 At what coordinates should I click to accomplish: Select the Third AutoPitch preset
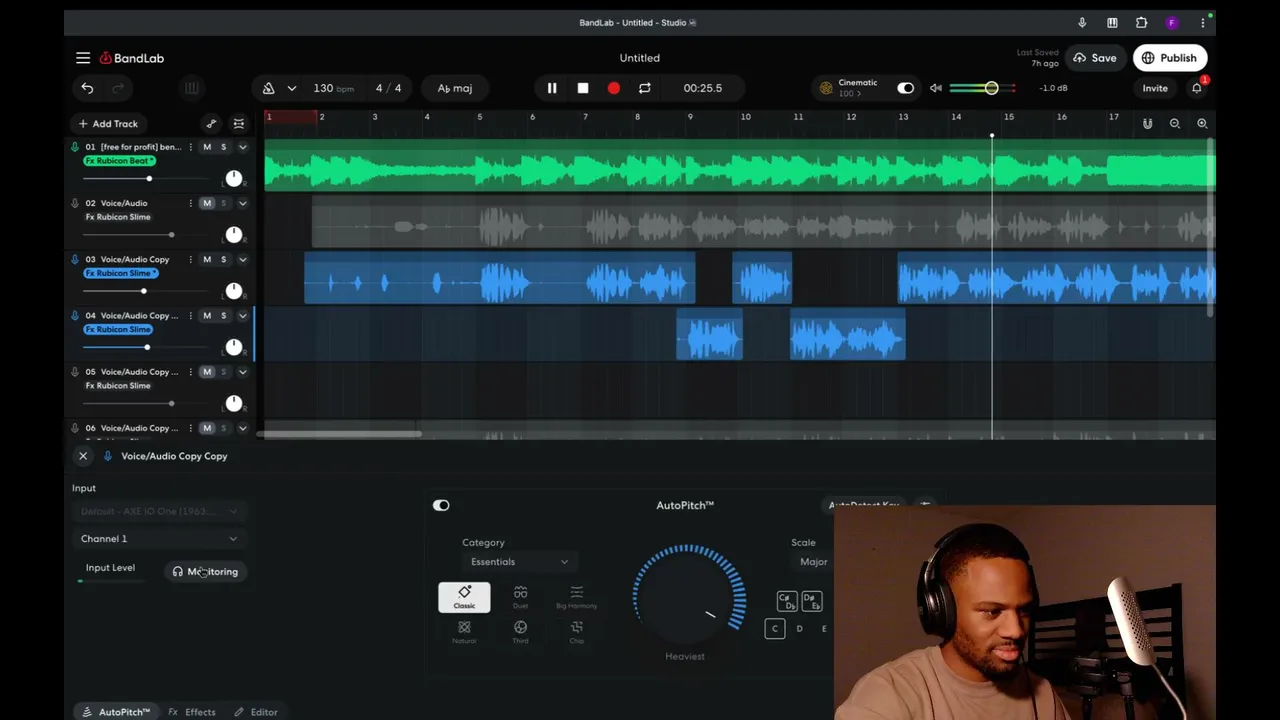click(x=520, y=632)
